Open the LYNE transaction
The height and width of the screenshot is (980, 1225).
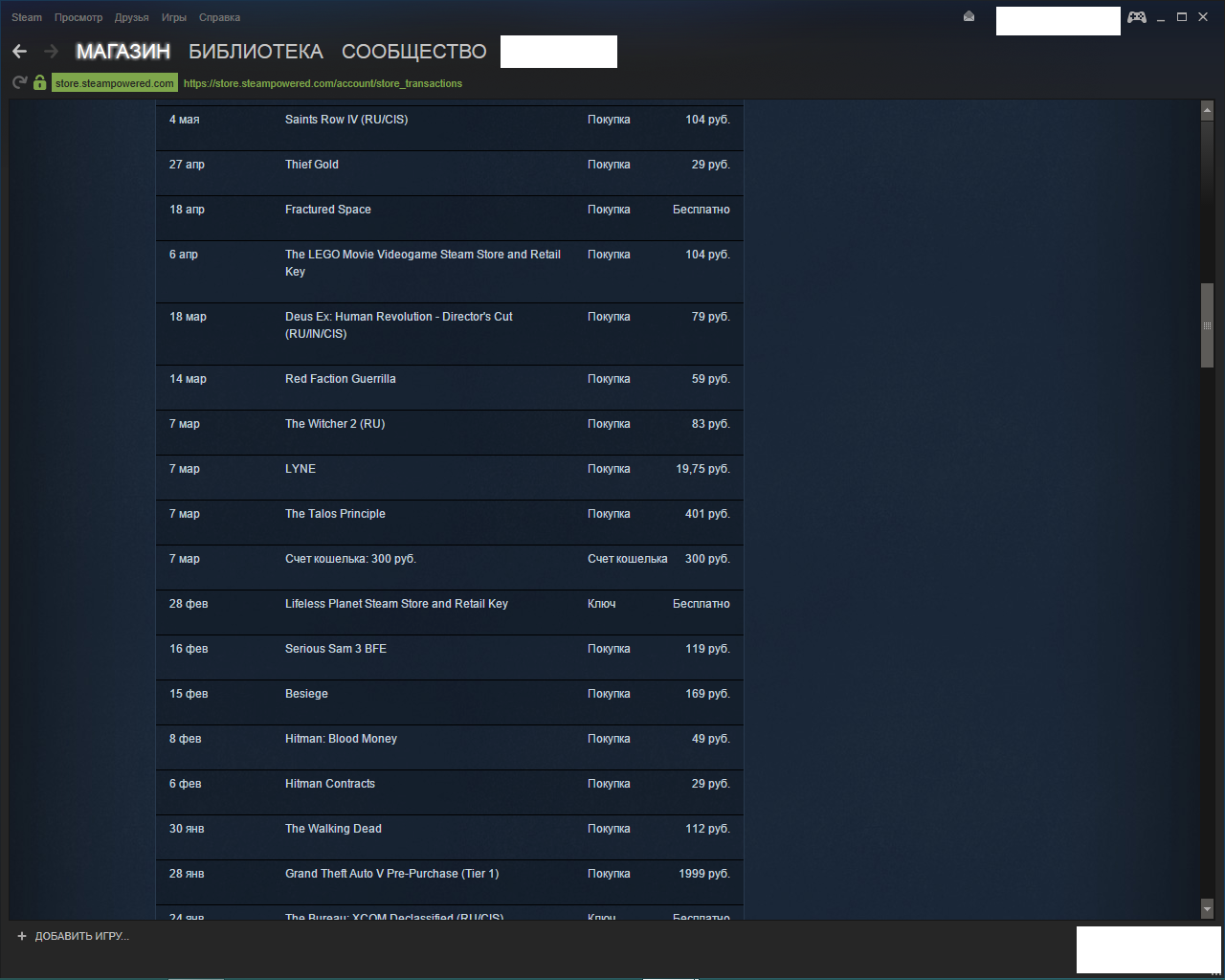tap(450, 478)
